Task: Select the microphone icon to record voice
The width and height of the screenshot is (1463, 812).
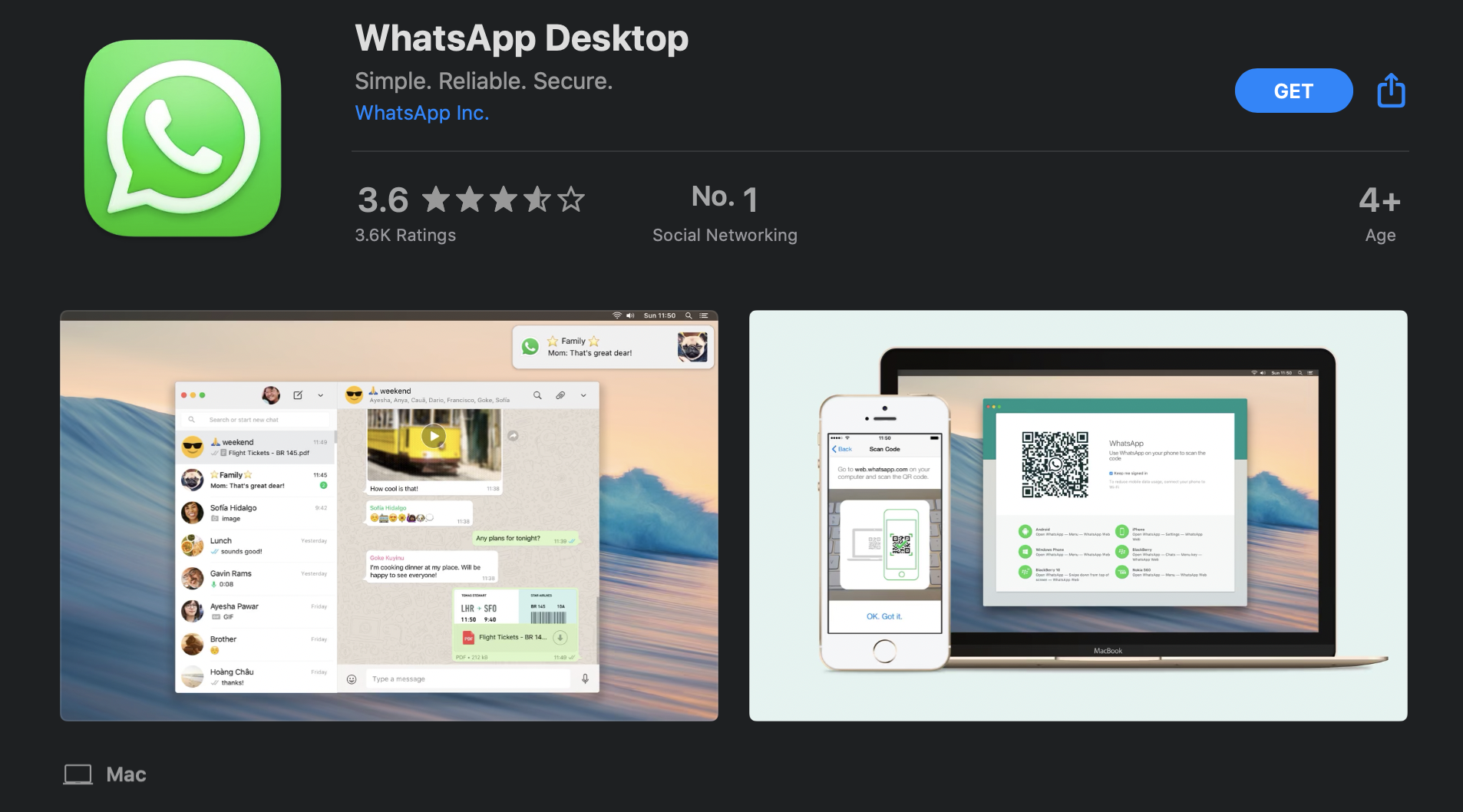Action: (586, 679)
